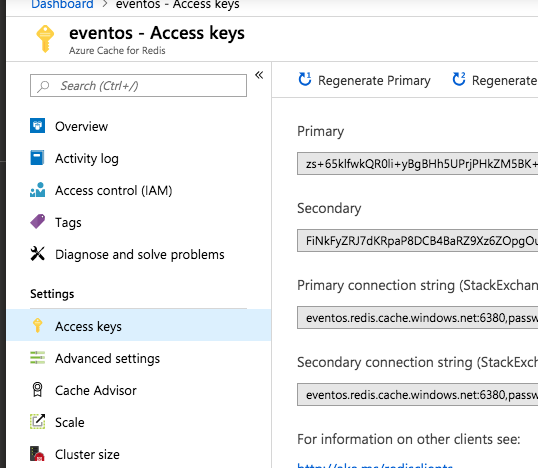Click the Search (Ctrl+/) input field

coord(138,85)
